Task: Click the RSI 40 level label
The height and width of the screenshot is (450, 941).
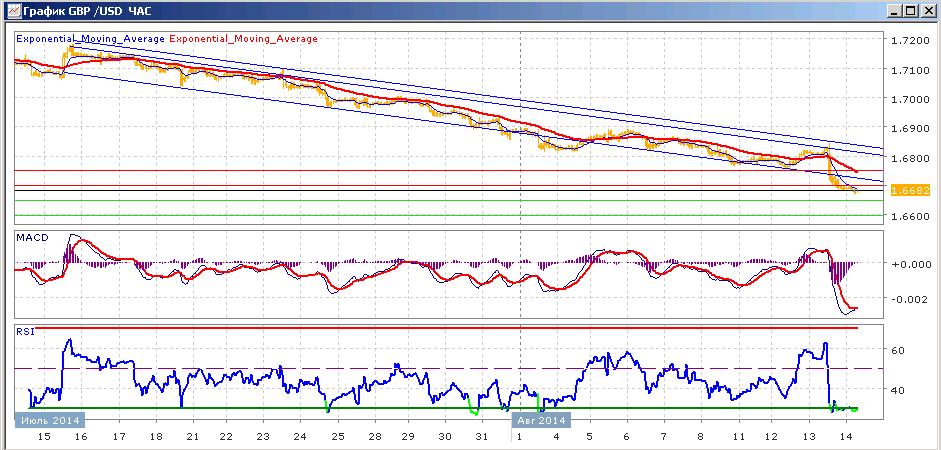Action: 897,390
